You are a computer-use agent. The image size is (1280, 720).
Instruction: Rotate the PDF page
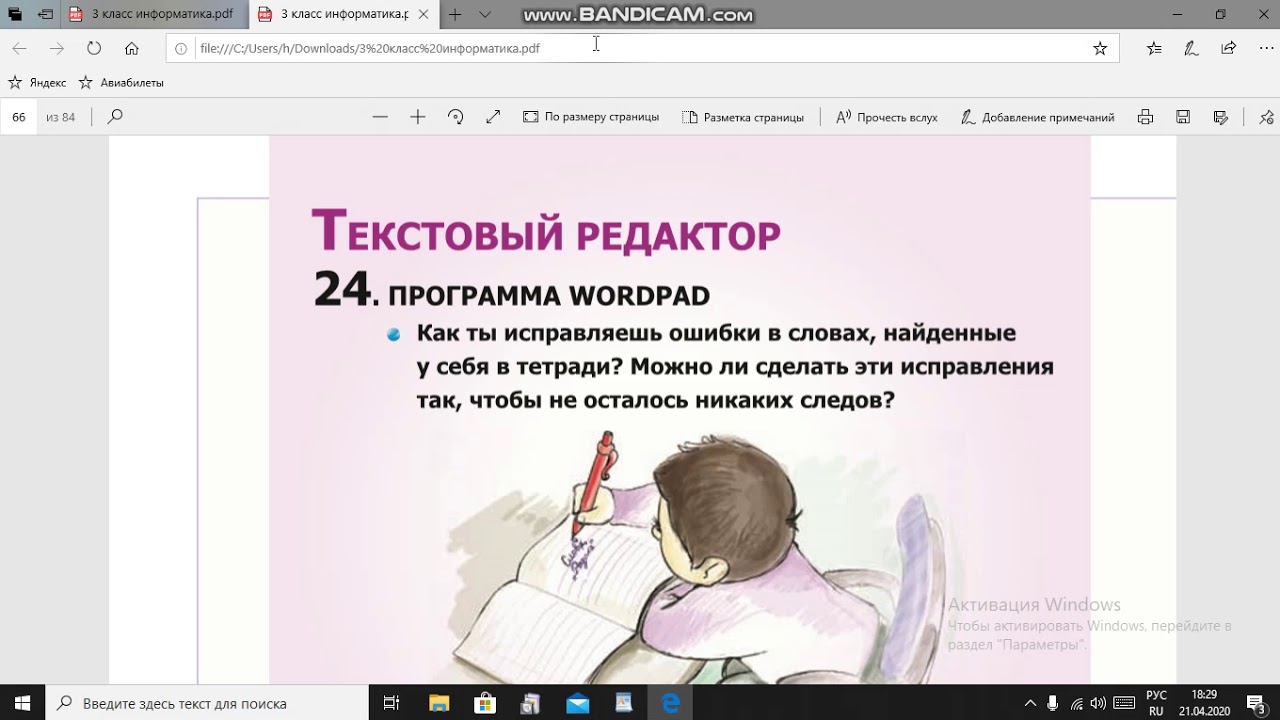pyautogui.click(x=456, y=117)
